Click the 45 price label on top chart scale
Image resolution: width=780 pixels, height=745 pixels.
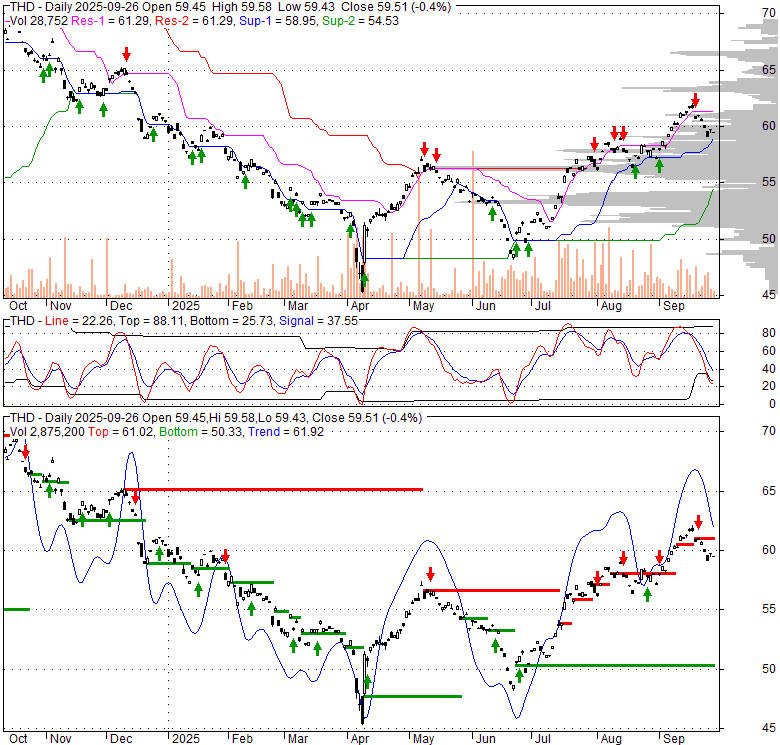click(x=769, y=295)
